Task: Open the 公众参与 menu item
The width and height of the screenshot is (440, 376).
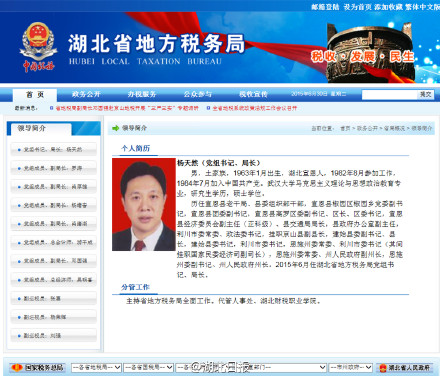Action: tap(198, 94)
